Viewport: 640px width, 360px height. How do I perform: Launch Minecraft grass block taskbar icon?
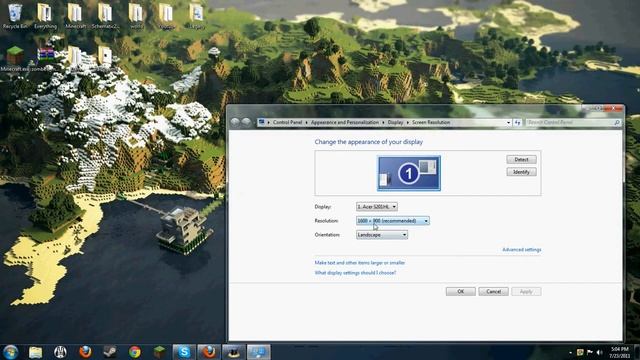160,352
